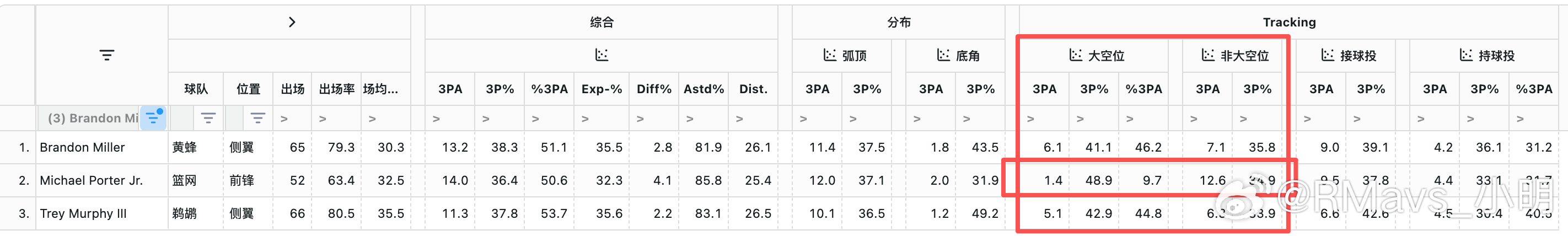Click the scatter chart icon beside 非大空位
This screenshot has width=1568, height=236.
point(1207,55)
